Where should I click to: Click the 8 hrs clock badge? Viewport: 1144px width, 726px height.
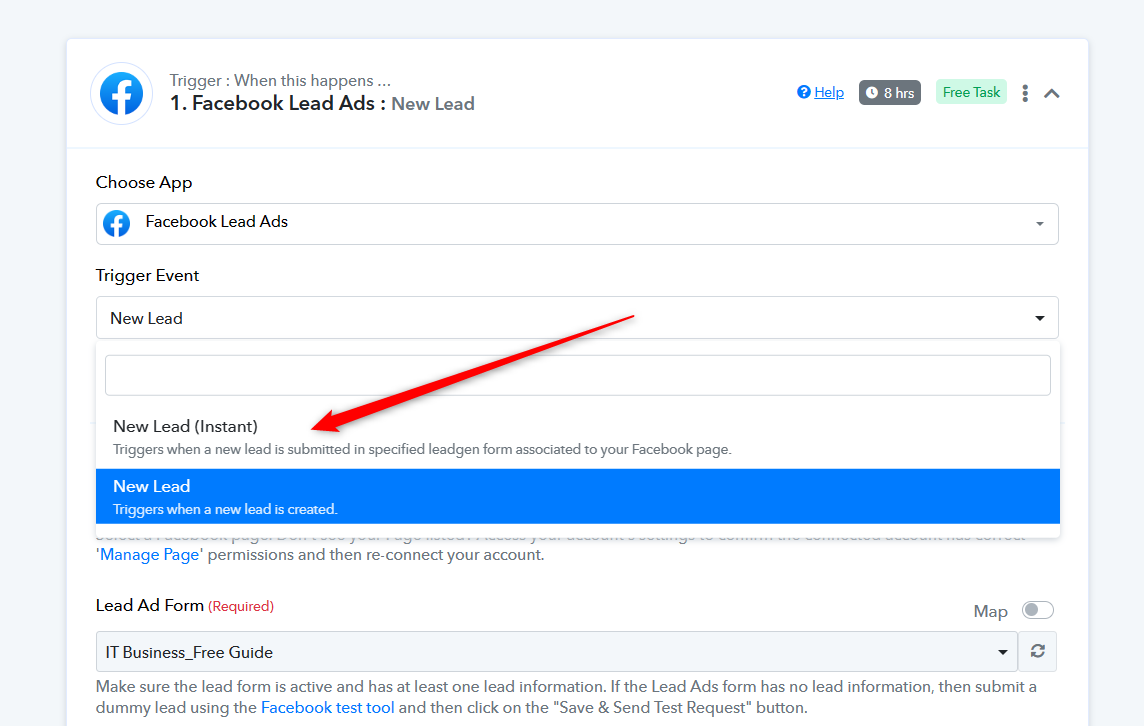click(889, 93)
